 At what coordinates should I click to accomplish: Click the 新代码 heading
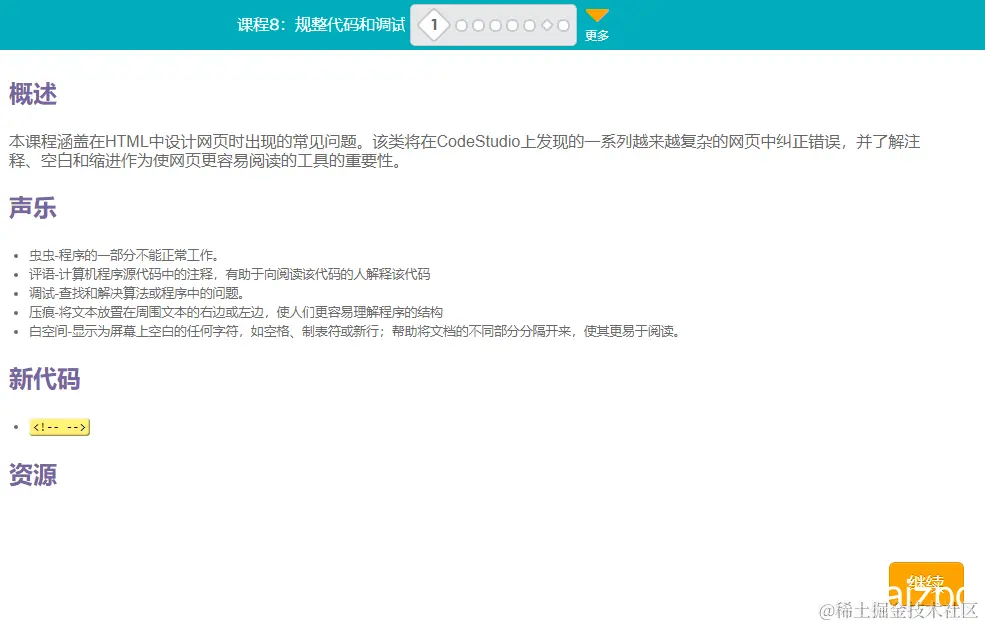coord(44,380)
